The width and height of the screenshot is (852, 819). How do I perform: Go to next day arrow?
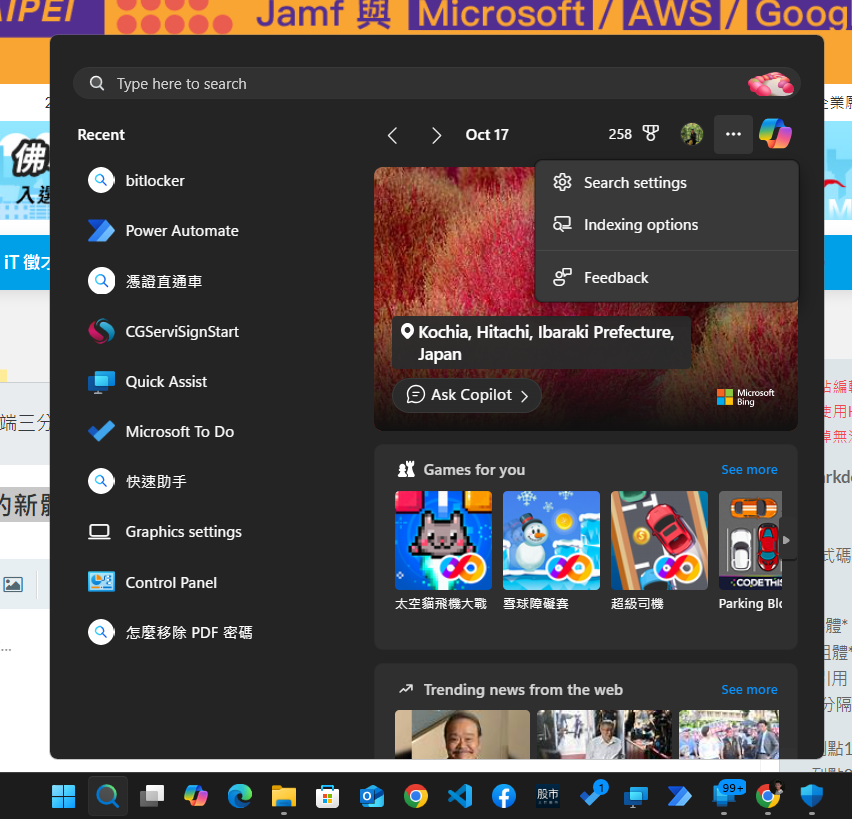pos(436,135)
